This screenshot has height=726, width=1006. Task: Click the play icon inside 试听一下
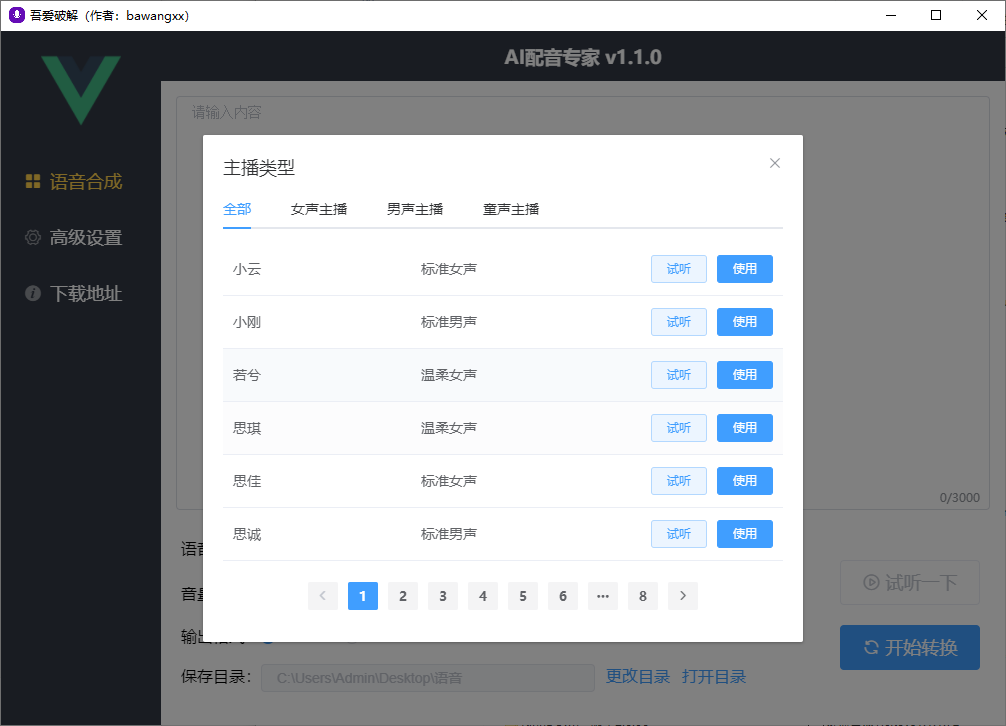(x=871, y=582)
